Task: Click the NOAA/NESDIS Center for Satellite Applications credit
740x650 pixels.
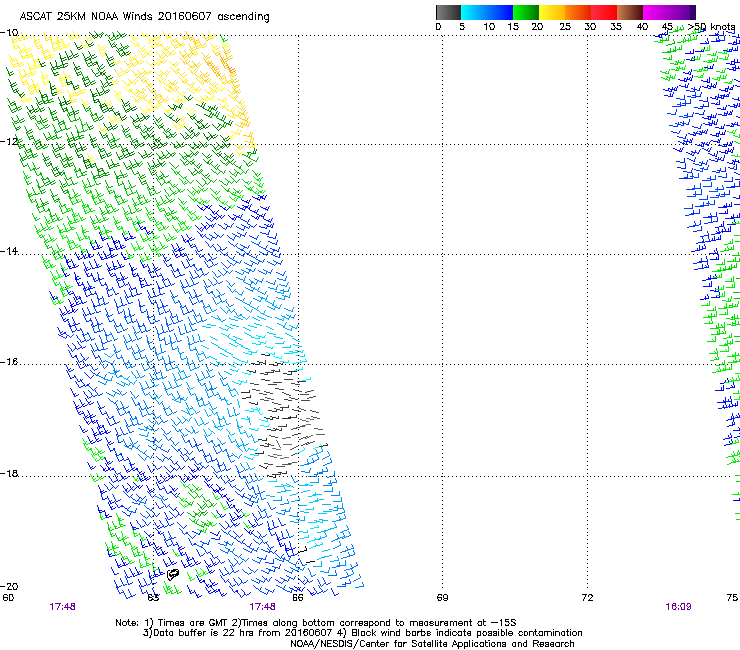Action: pos(432,644)
